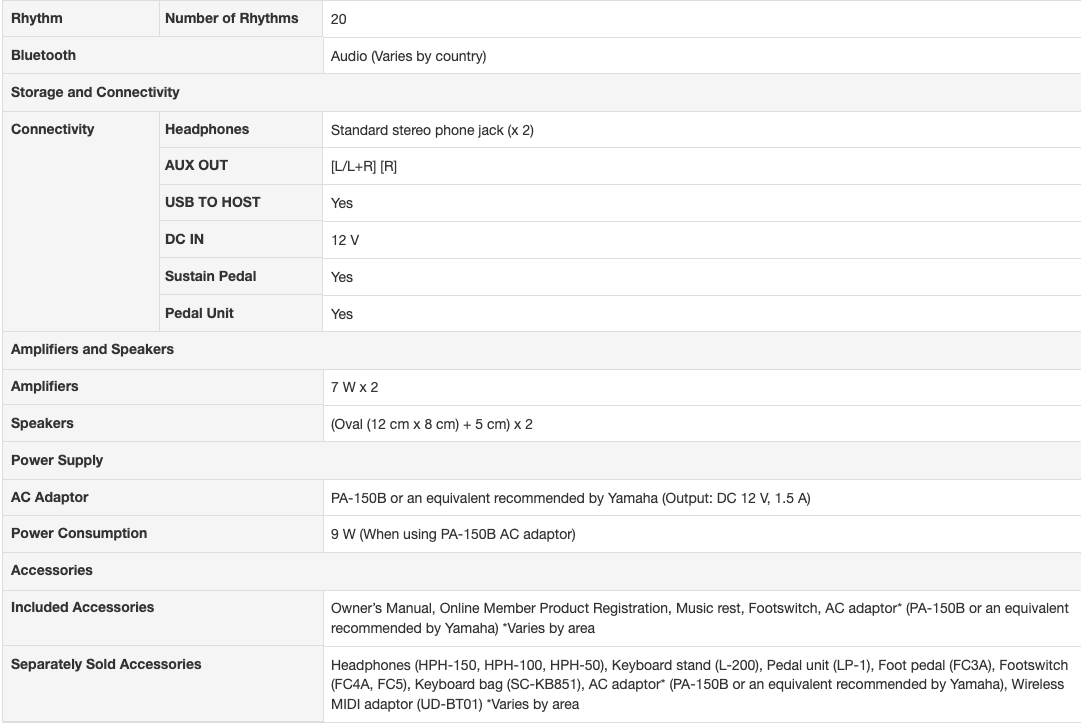Select the Power Consumption '9 W' value
Screen dimensions: 1081x724
[453, 534]
